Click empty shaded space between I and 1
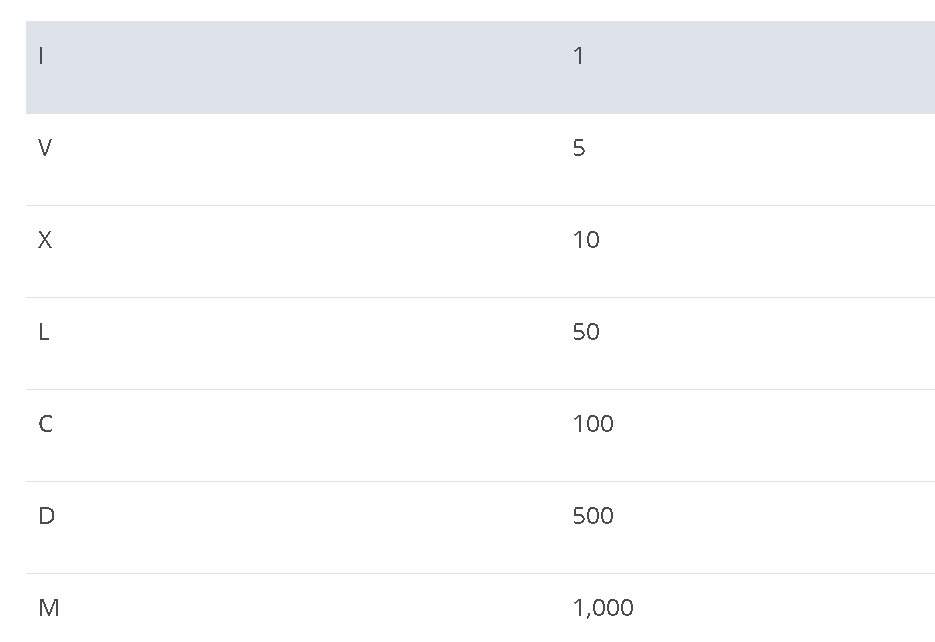935x642 pixels. click(x=298, y=67)
